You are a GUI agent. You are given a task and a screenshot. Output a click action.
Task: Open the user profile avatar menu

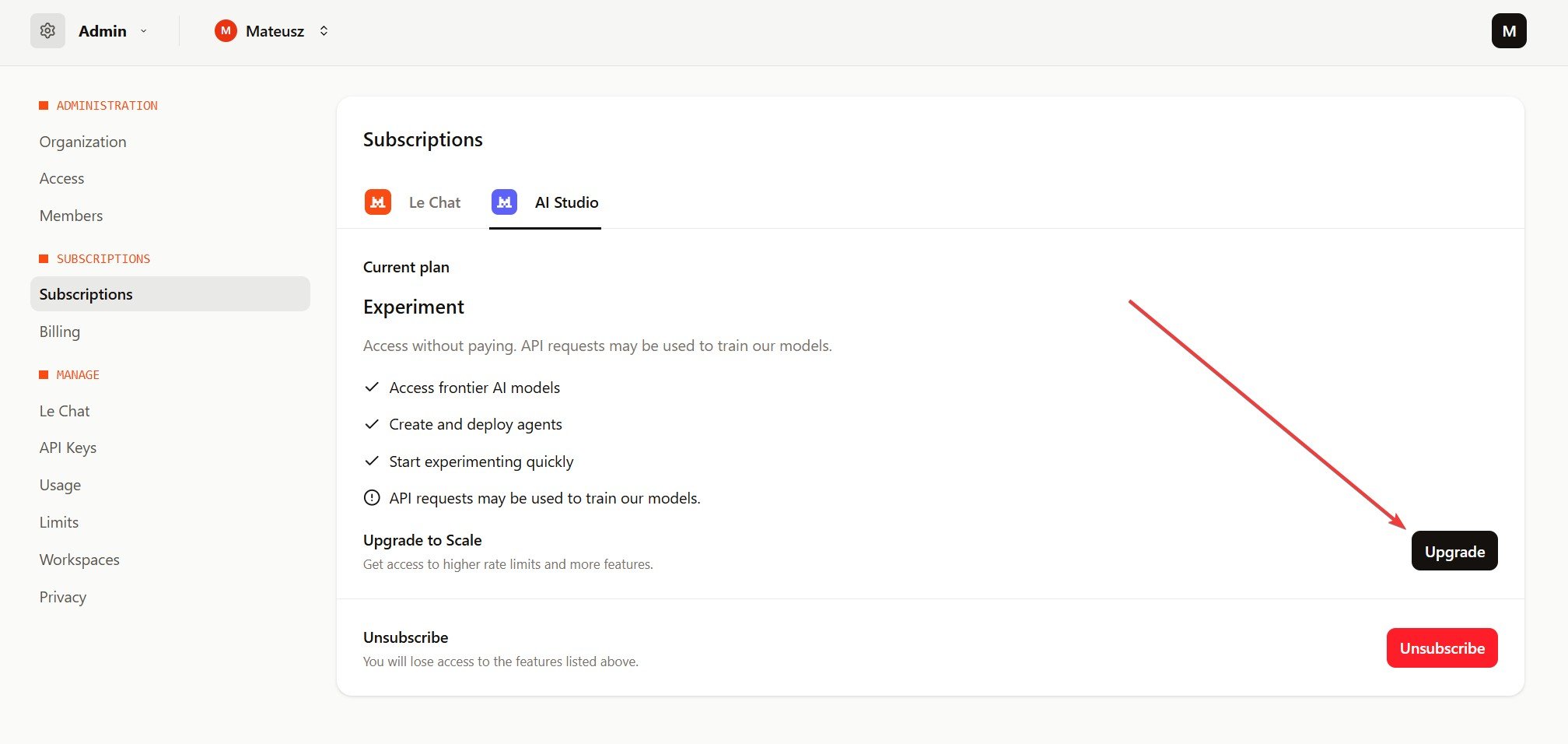pyautogui.click(x=1508, y=31)
